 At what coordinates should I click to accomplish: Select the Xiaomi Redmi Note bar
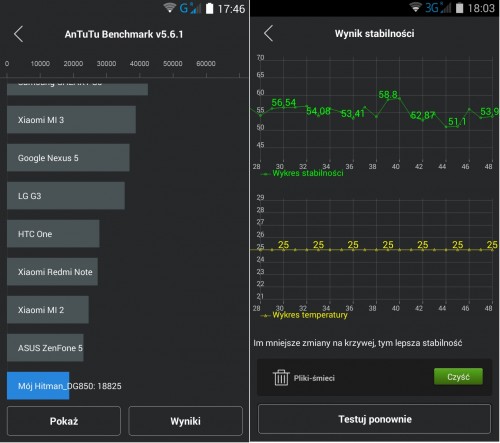click(52, 272)
